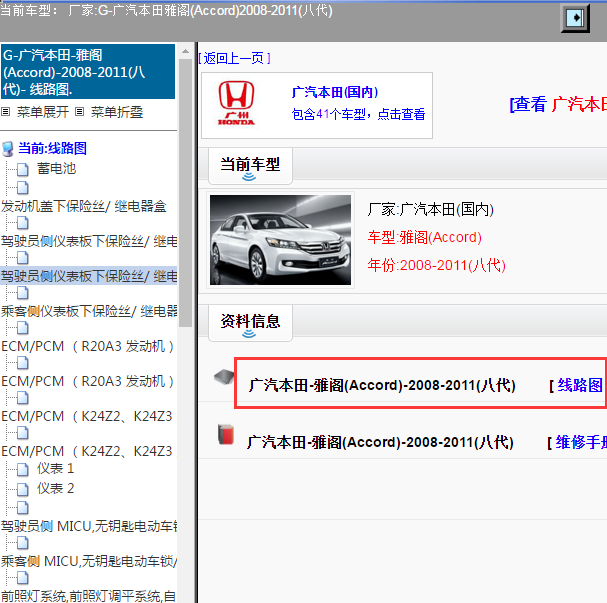Open 前照灯系统,前照灯调平系统 entry
Screen dimensions: 607x603
point(88,596)
